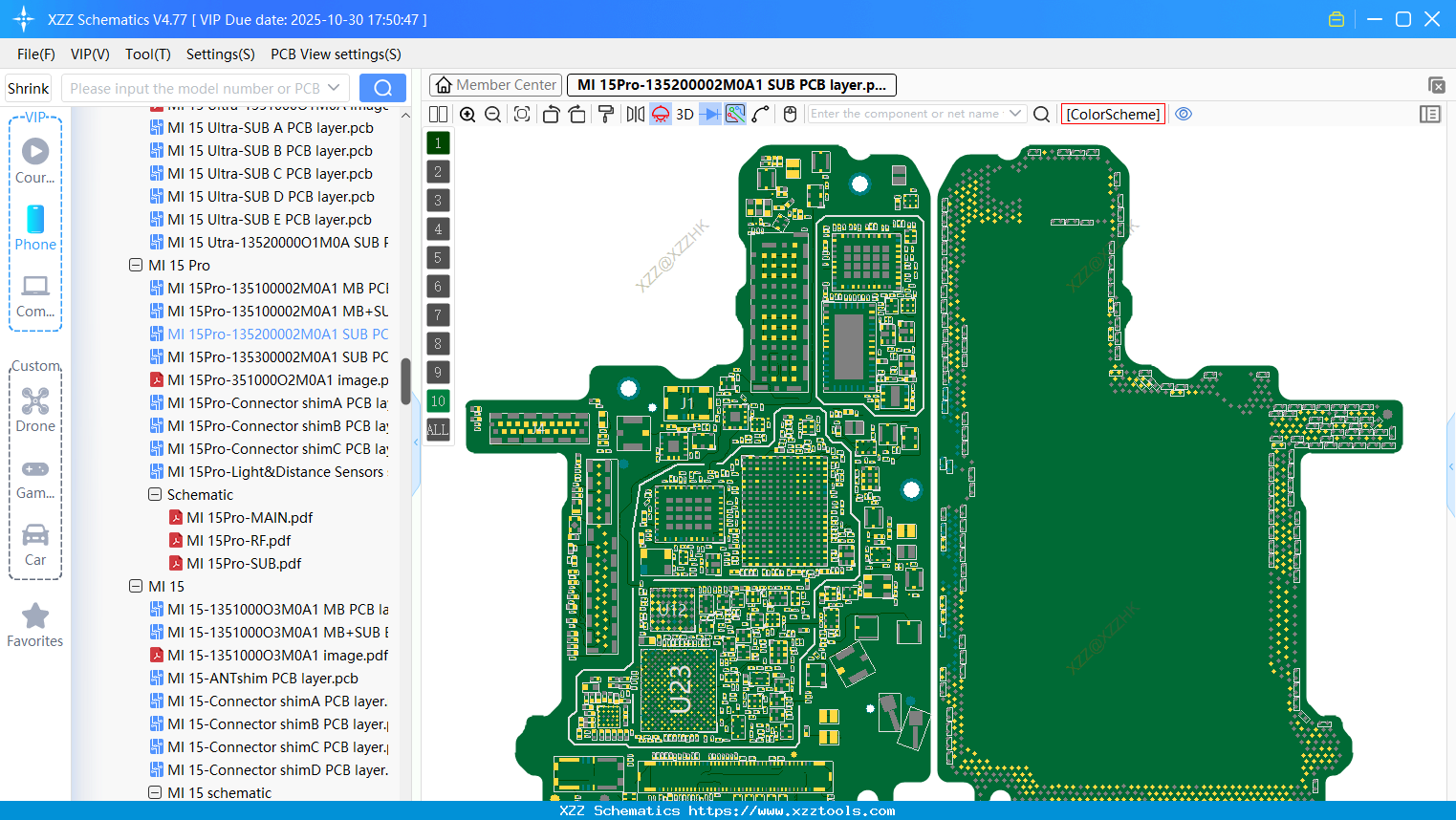The width and height of the screenshot is (1456, 820).
Task: Switch to 3D board view
Action: tap(685, 114)
